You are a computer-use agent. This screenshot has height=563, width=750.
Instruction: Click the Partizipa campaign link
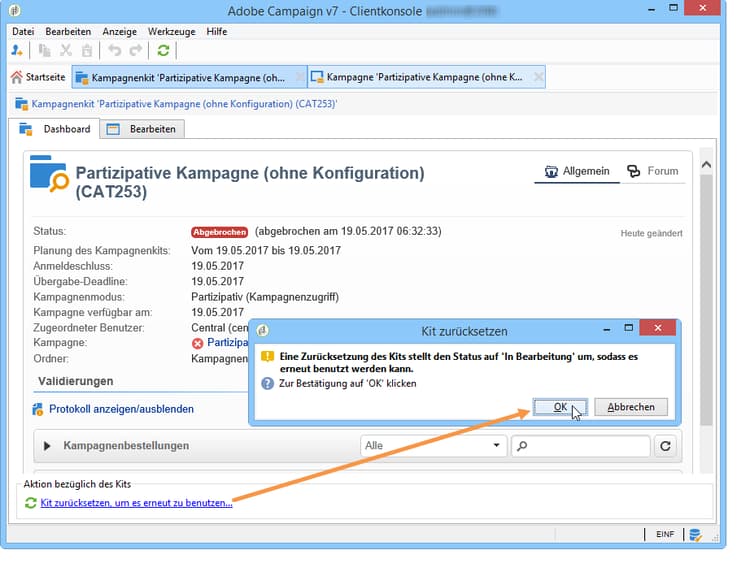pyautogui.click(x=227, y=343)
